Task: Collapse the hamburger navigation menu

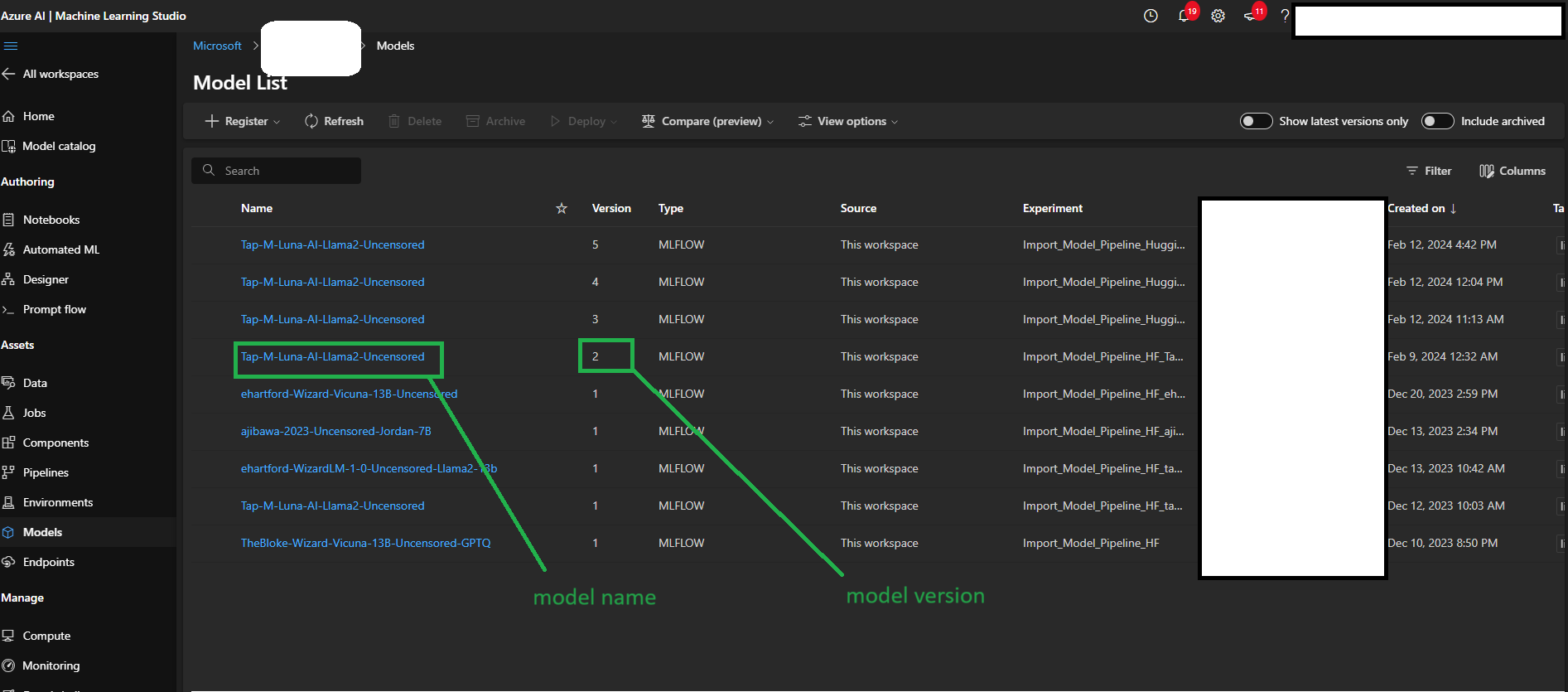Action: [10, 46]
